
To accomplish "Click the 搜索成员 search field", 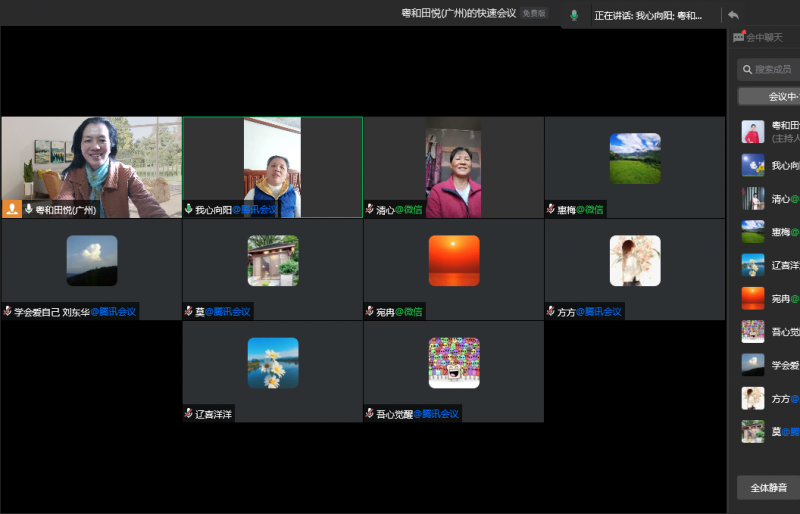I will tap(772, 69).
